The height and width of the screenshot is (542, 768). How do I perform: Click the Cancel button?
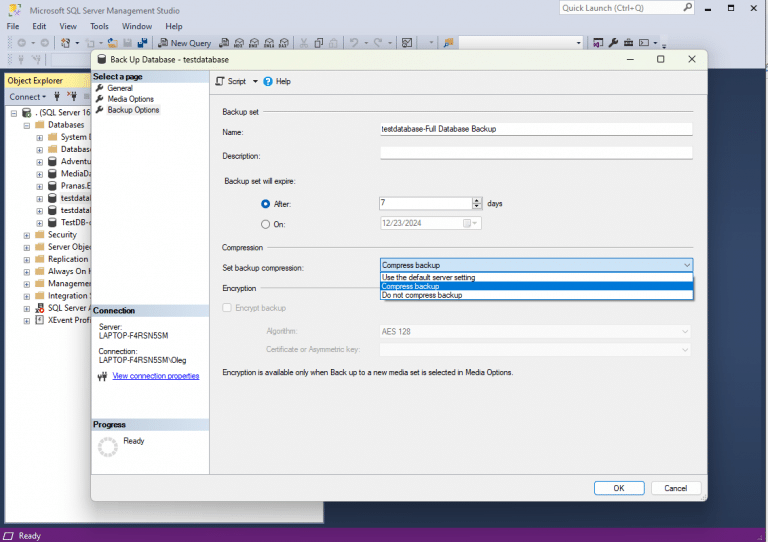pos(675,488)
